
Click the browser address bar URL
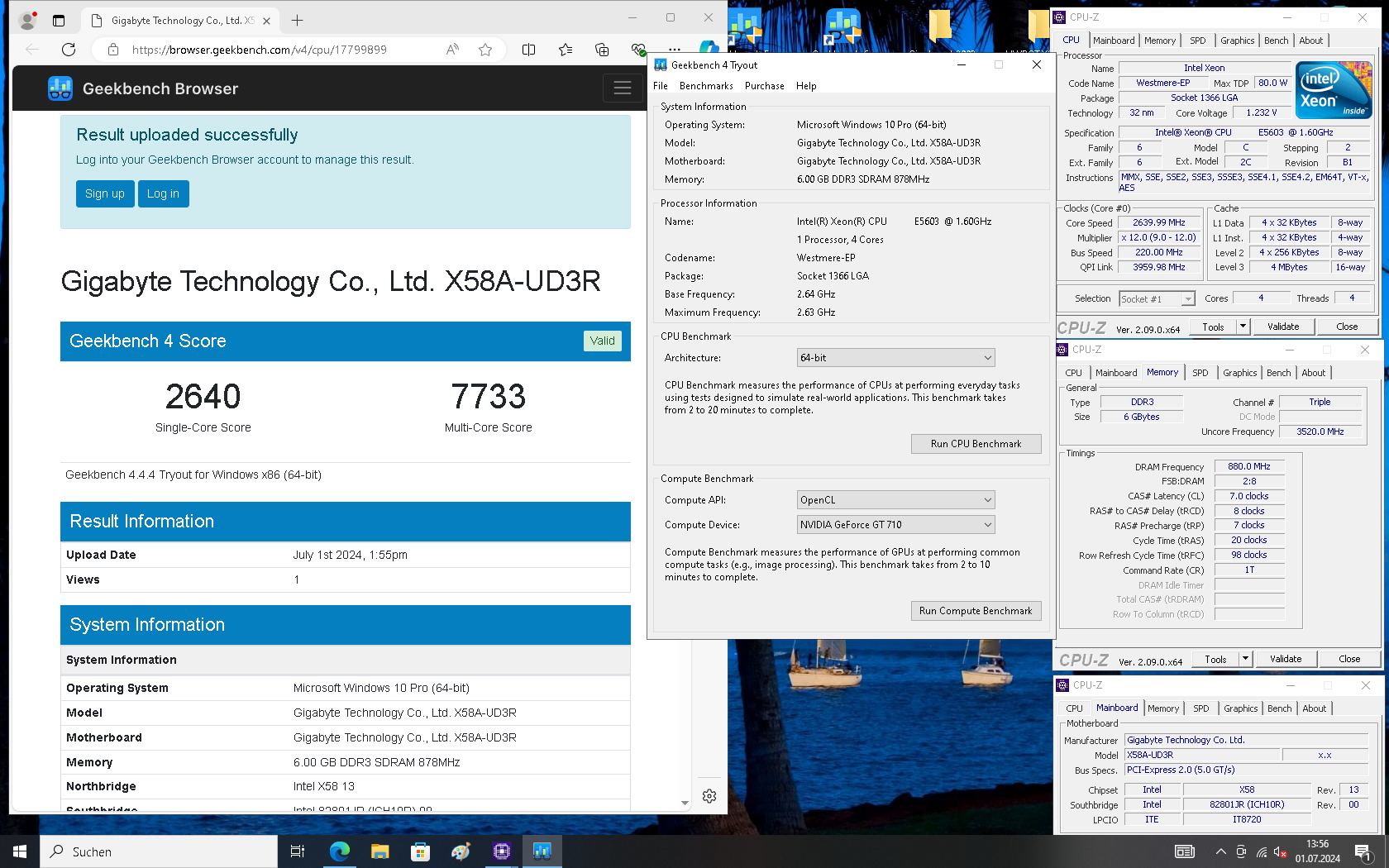(x=259, y=50)
